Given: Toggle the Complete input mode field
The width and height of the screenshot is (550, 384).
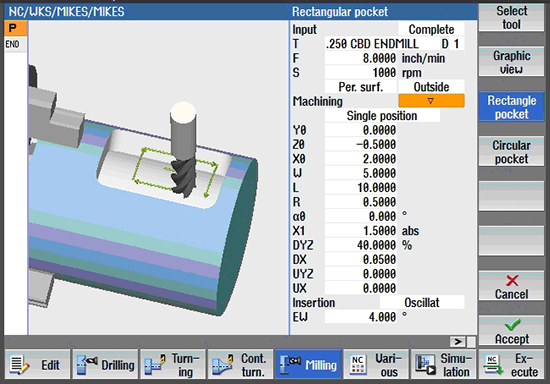Looking at the screenshot, I should coord(431,29).
